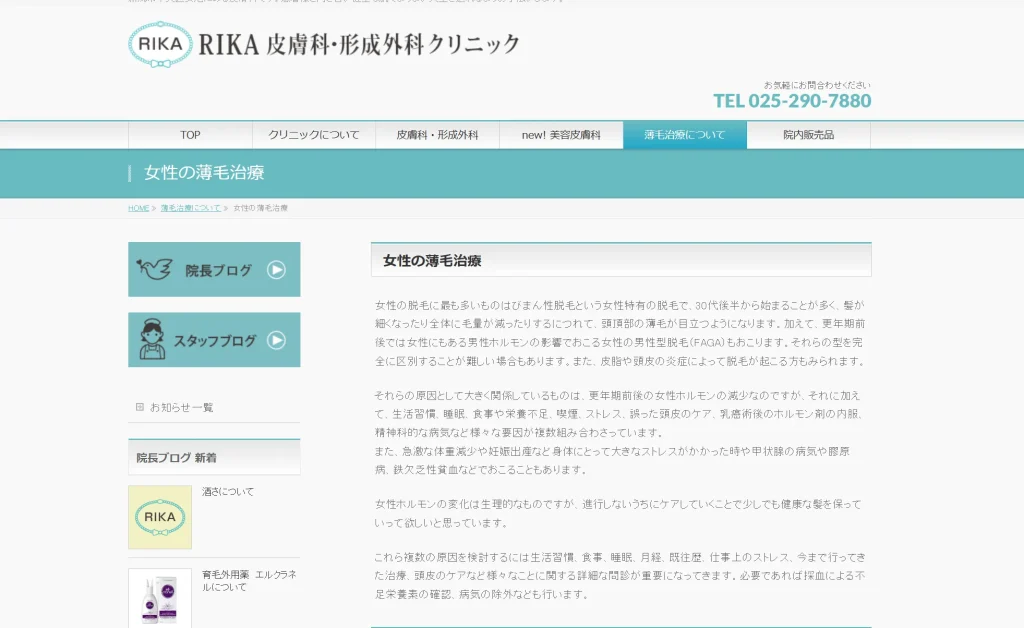Open the 育毛外用薬 エルクラネルについて post link
This screenshot has height=628, width=1024.
pyautogui.click(x=249, y=581)
